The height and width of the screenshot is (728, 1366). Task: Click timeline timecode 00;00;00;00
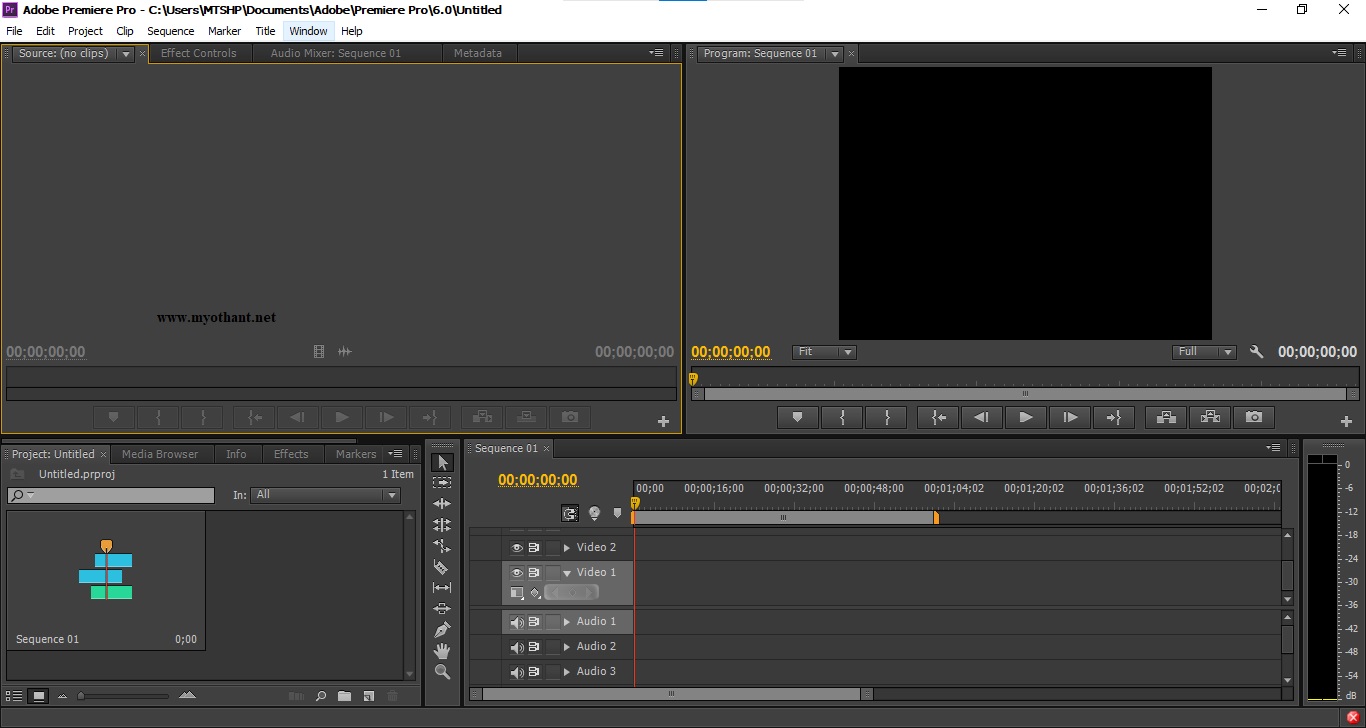538,480
